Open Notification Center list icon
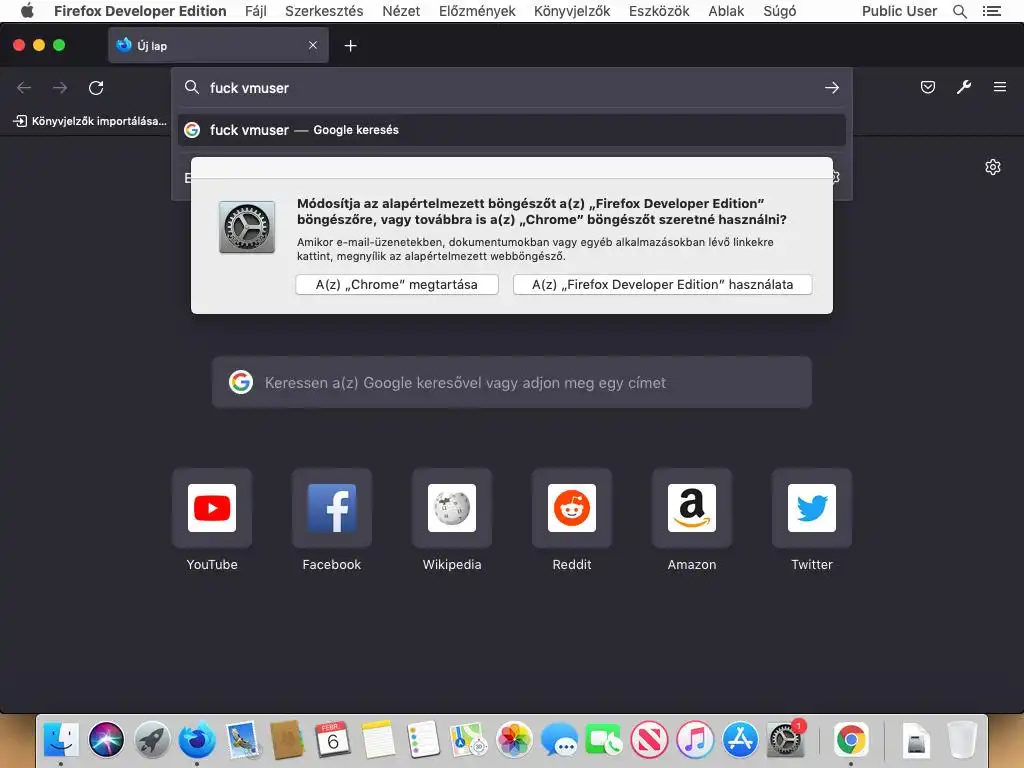This screenshot has height=768, width=1024. 991,11
